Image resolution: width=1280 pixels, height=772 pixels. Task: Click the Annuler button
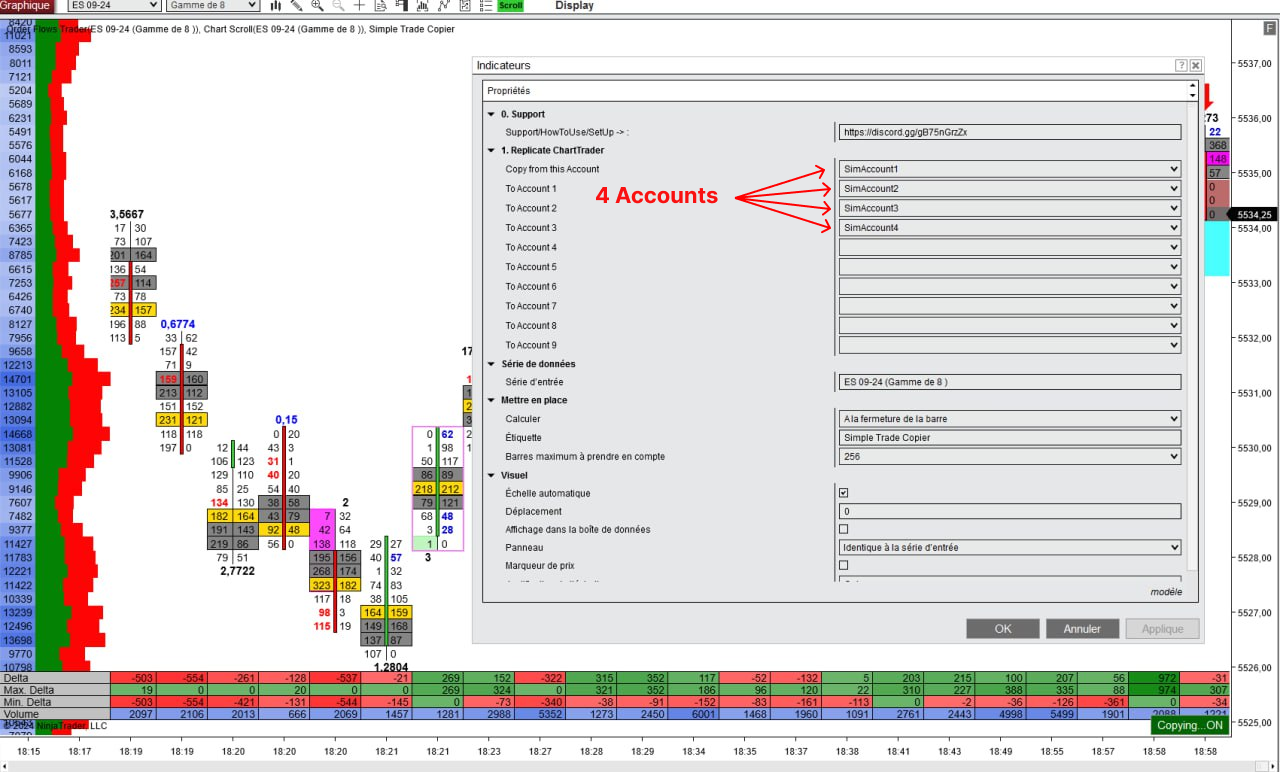pos(1081,629)
